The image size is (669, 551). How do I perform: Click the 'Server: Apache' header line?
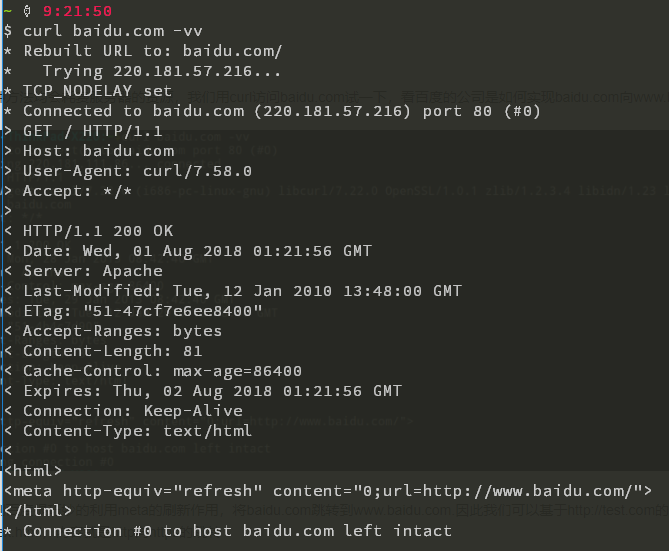[x=93, y=271]
